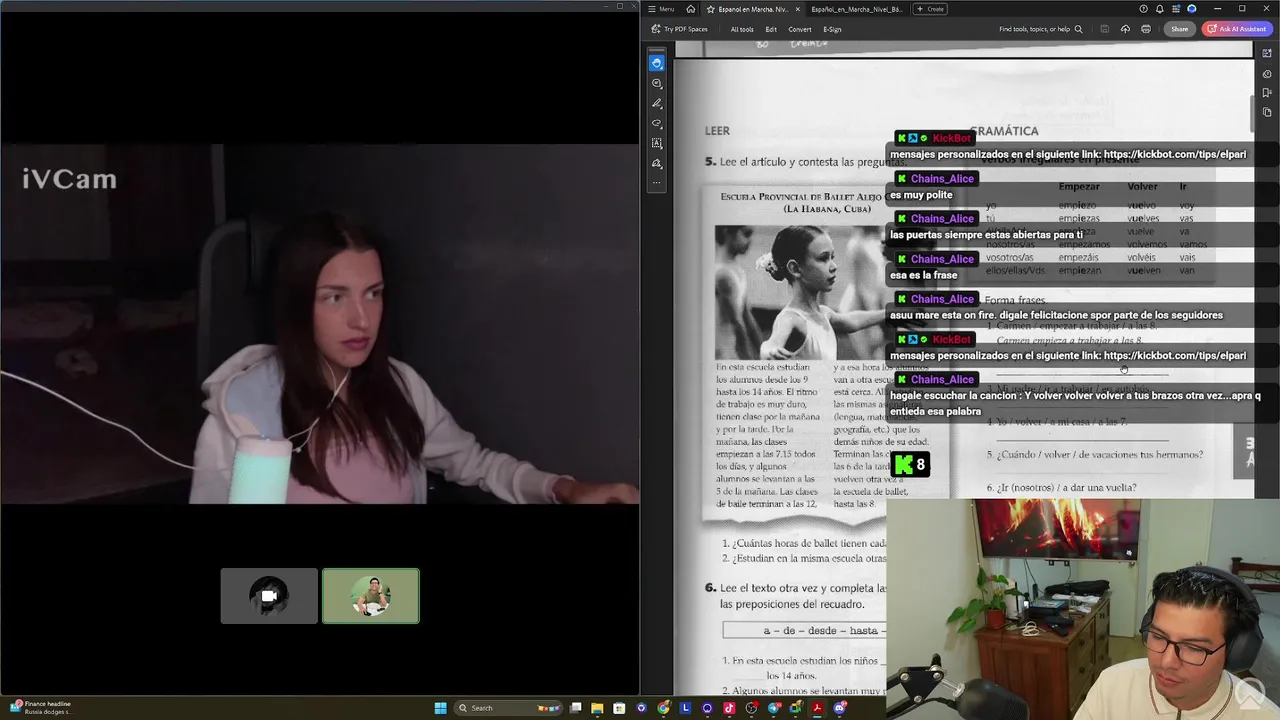Click the highlighted participant avatar thumbnail
Screen dimensions: 1280x720
coord(371,596)
